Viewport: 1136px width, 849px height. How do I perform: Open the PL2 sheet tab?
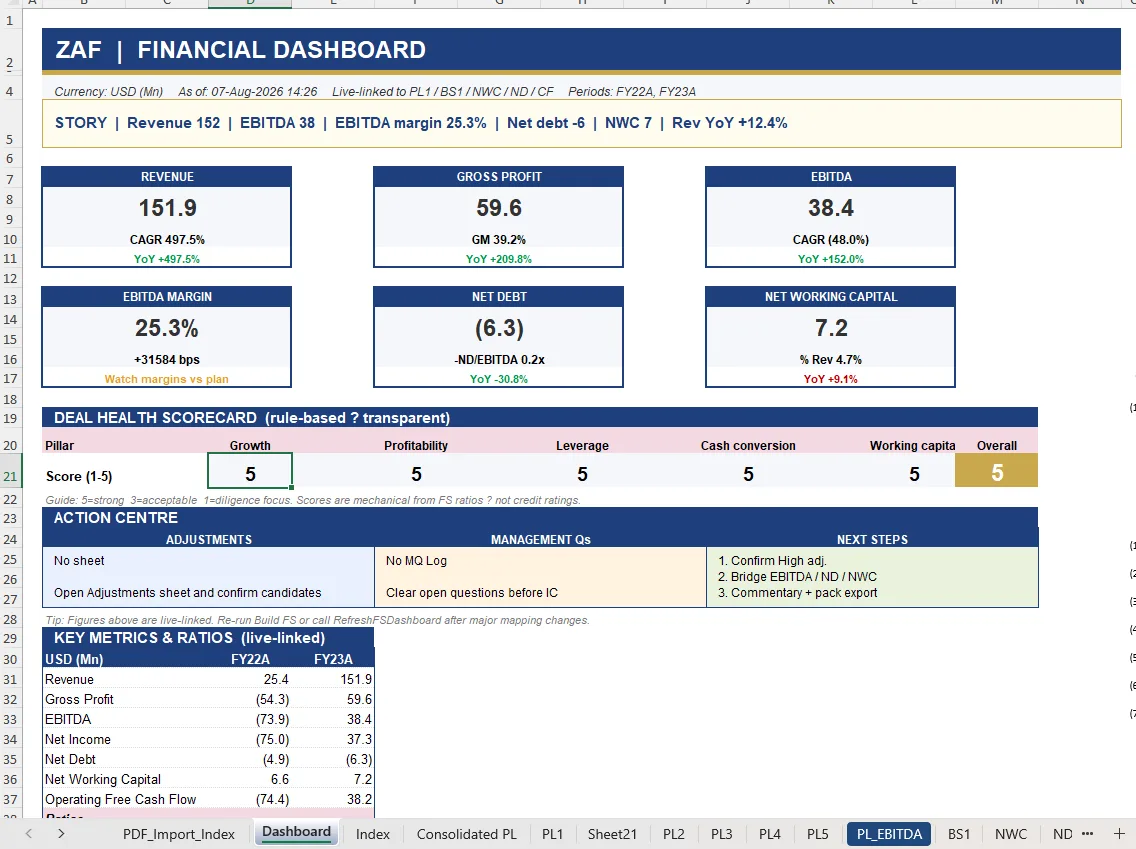coord(674,834)
